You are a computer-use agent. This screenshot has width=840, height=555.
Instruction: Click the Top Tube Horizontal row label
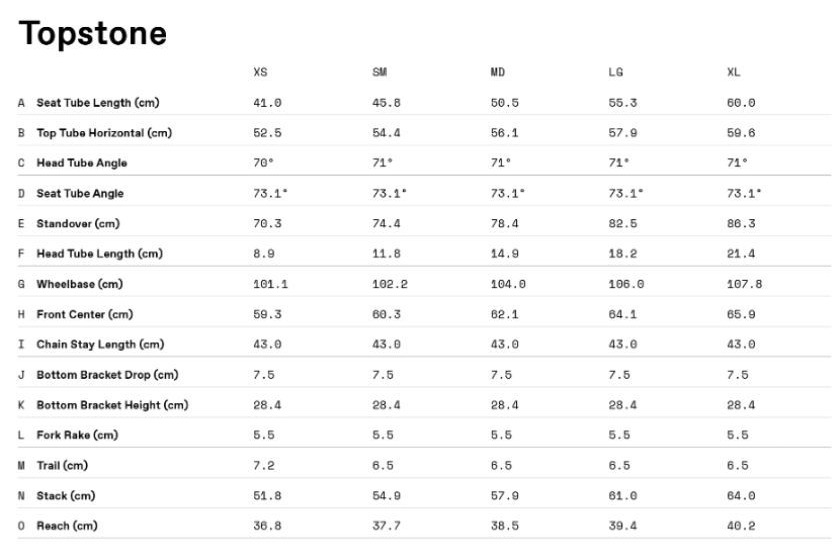click(x=104, y=133)
